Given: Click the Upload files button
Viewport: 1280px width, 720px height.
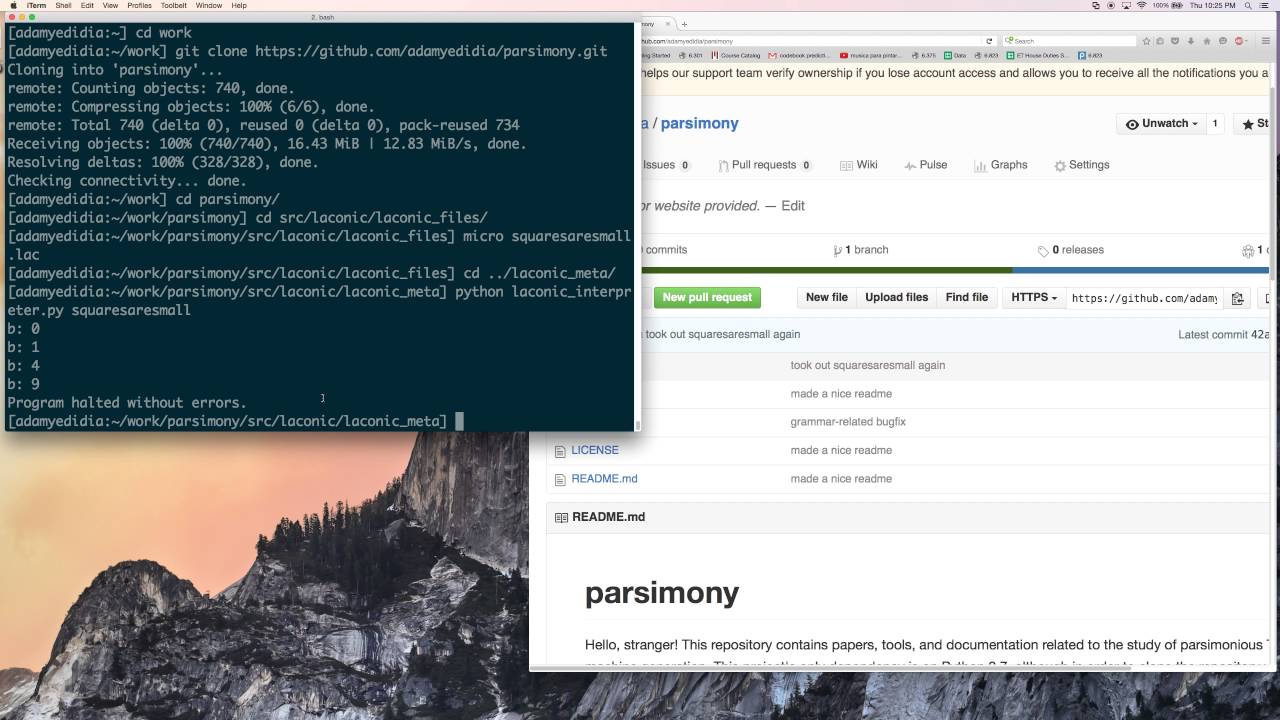Looking at the screenshot, I should (896, 297).
